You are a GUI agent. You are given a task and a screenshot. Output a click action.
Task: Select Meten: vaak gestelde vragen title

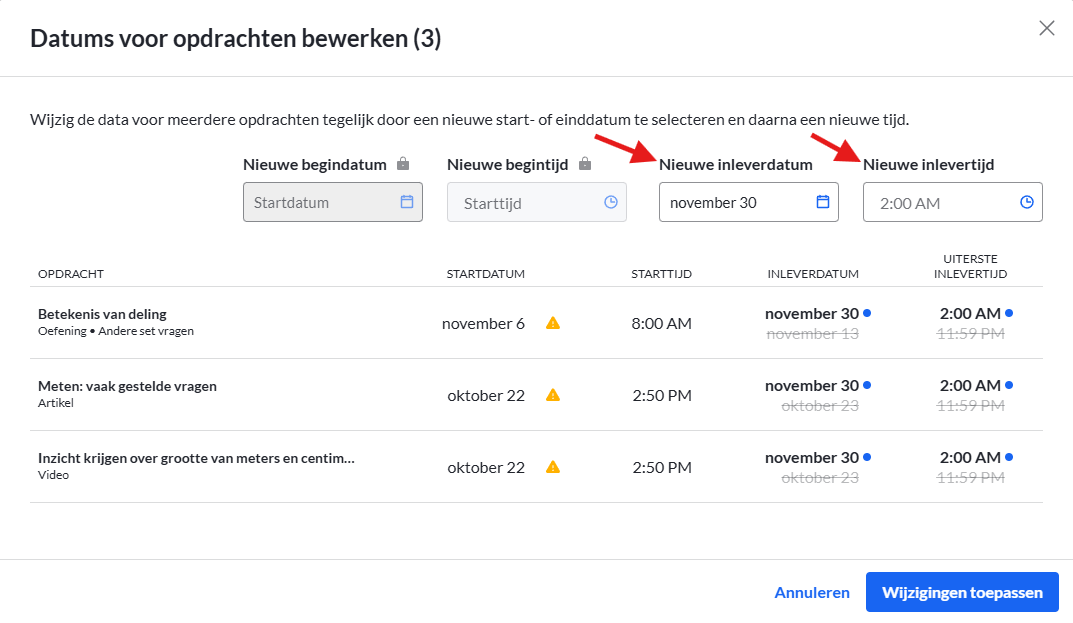(127, 386)
